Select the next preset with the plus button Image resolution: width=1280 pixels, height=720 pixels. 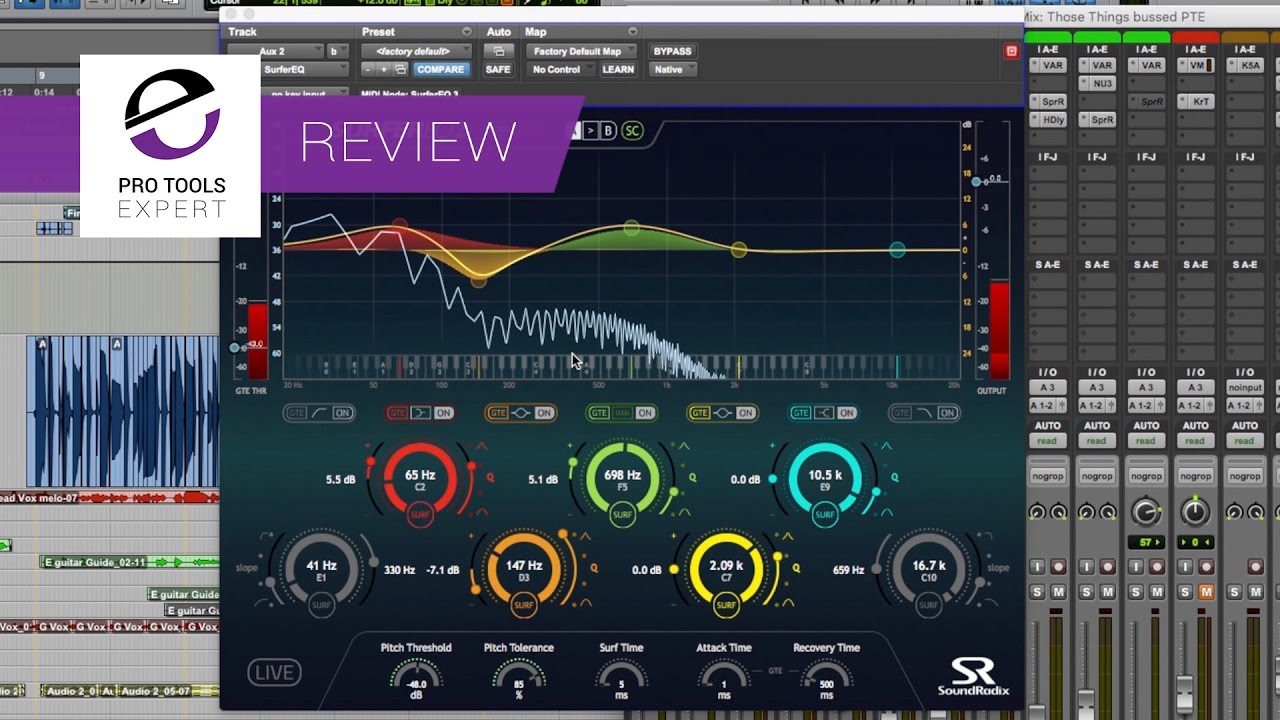pos(384,70)
